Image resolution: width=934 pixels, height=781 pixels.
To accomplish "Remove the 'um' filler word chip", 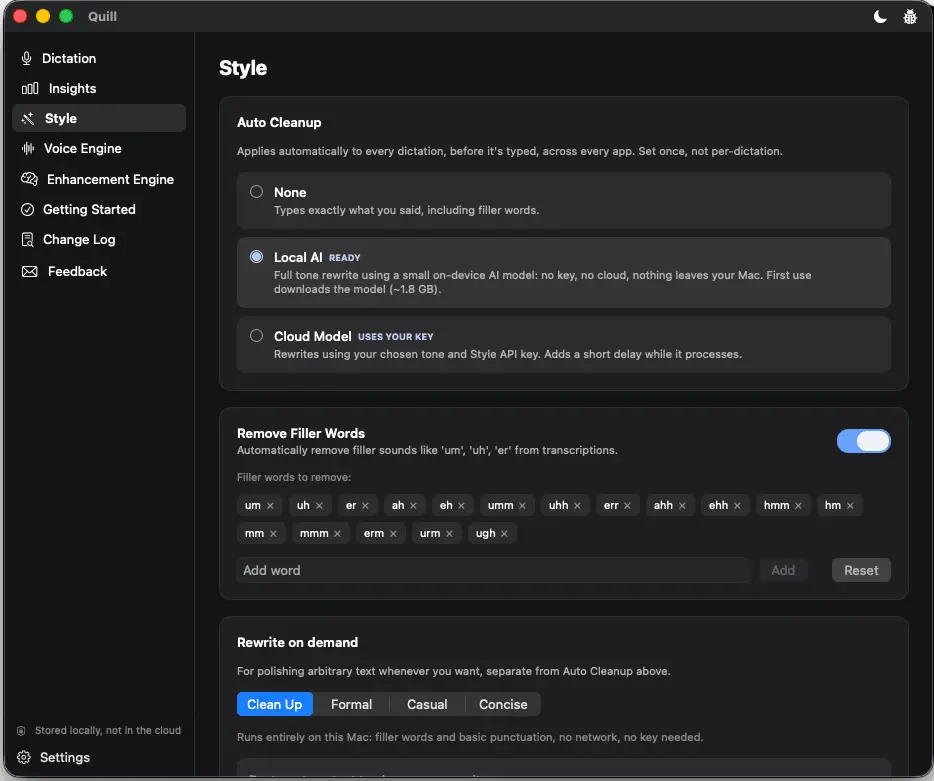I will point(270,506).
